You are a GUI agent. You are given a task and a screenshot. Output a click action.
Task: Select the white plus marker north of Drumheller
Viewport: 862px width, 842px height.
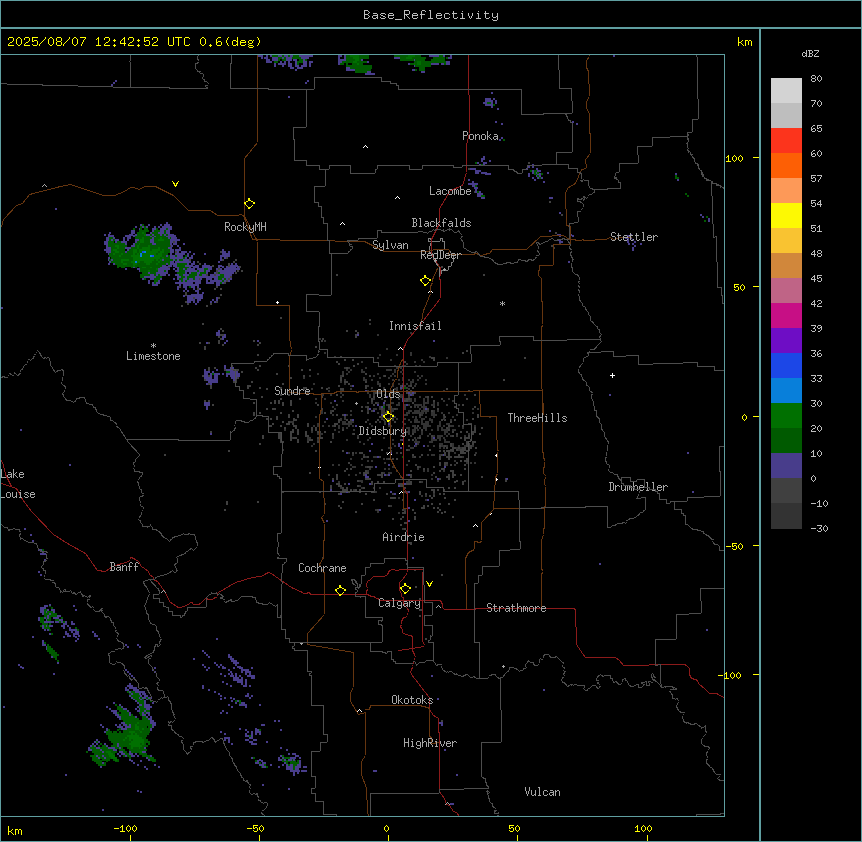[612, 375]
